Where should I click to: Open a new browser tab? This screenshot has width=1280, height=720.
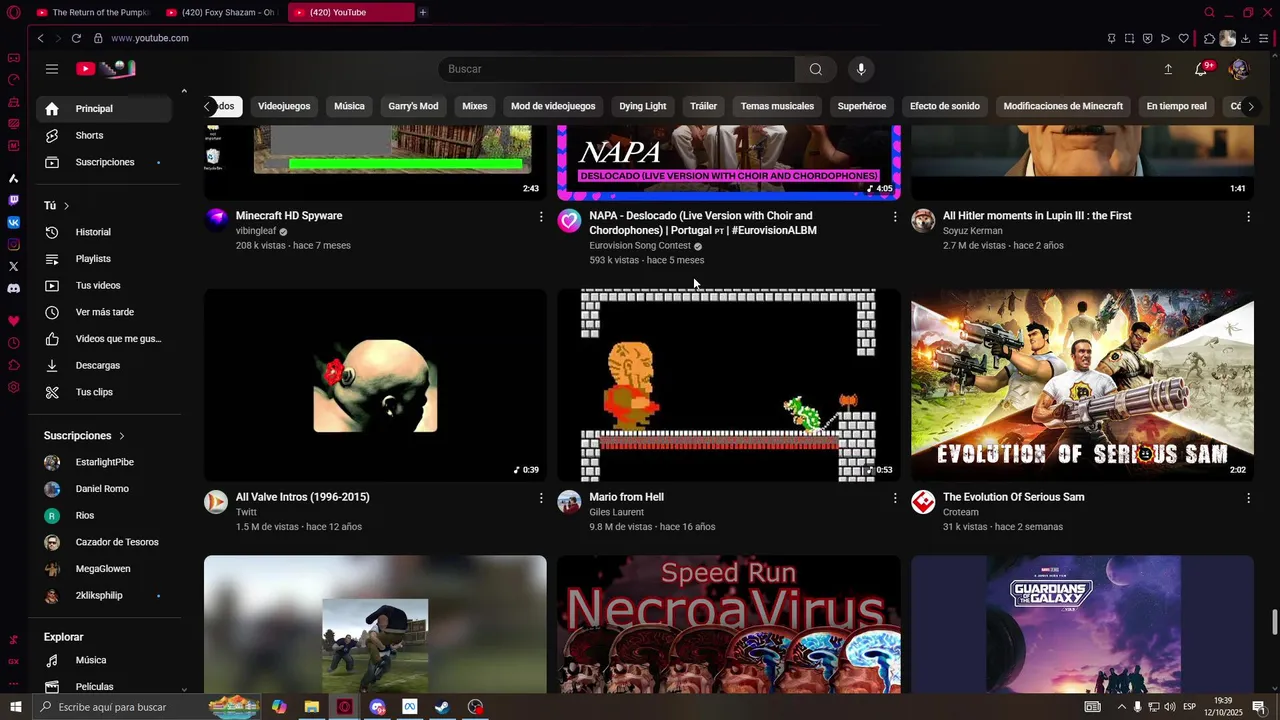[423, 12]
